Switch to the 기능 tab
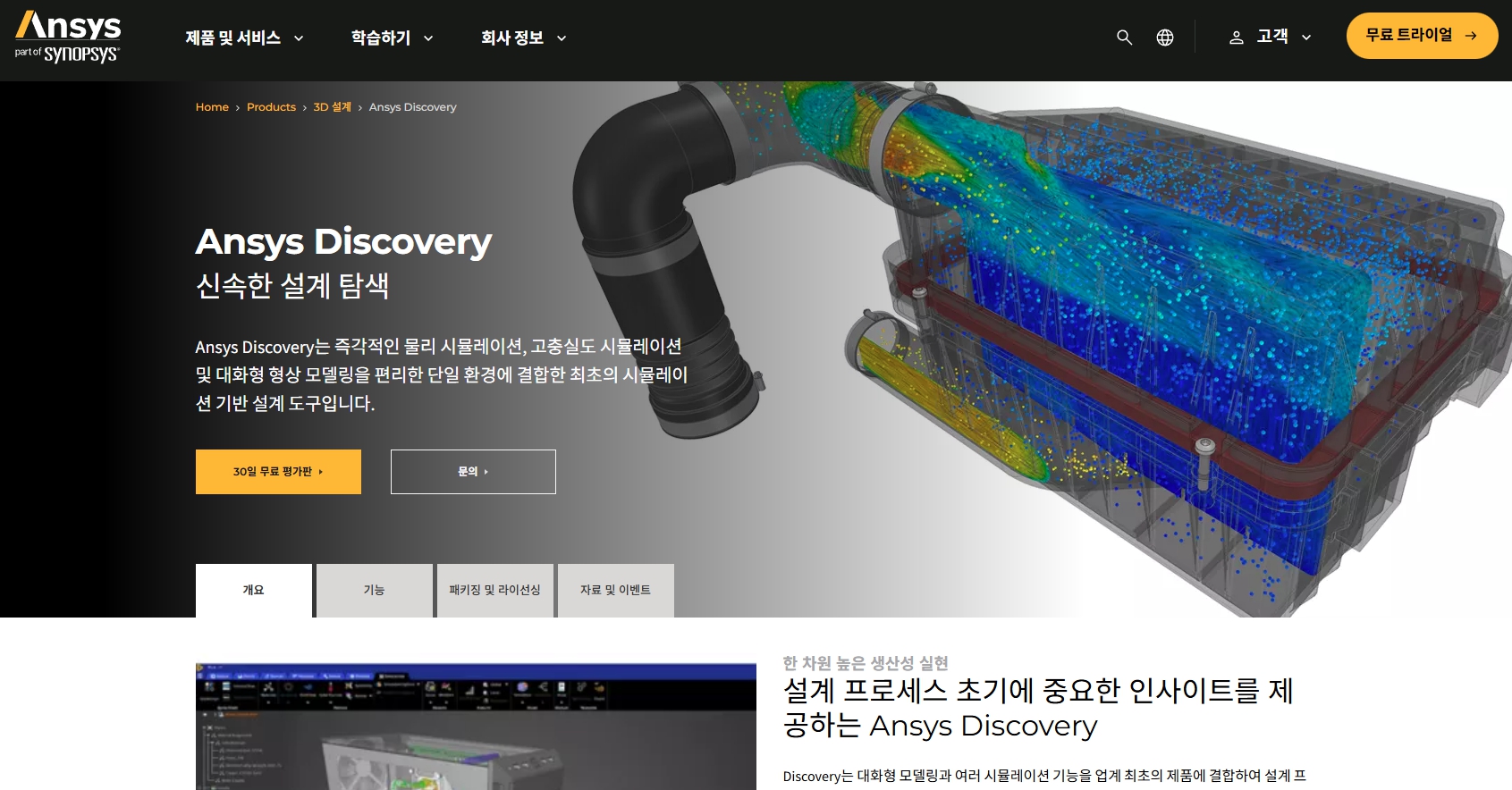 [x=375, y=591]
